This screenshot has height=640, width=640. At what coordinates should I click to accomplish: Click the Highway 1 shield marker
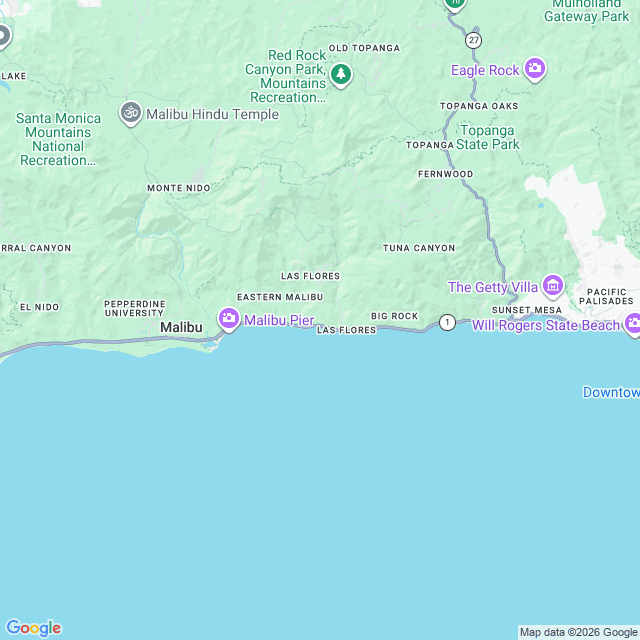click(447, 322)
